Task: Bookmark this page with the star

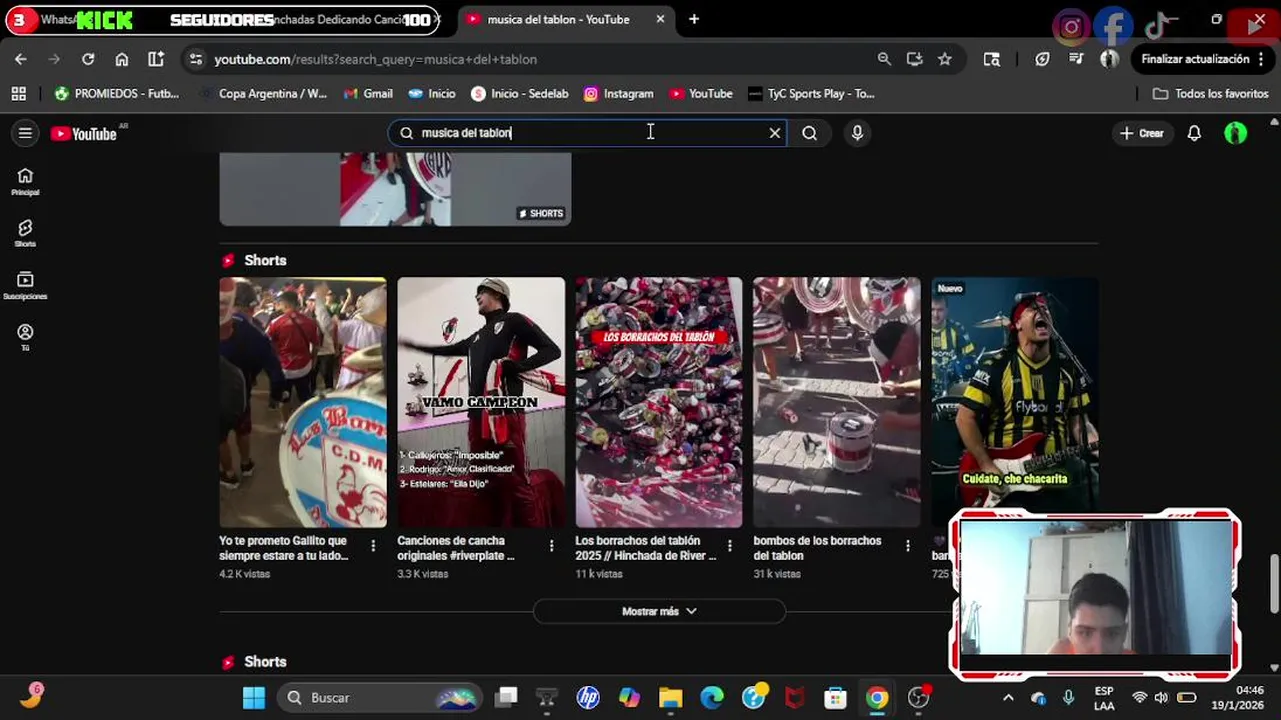Action: pos(944,59)
